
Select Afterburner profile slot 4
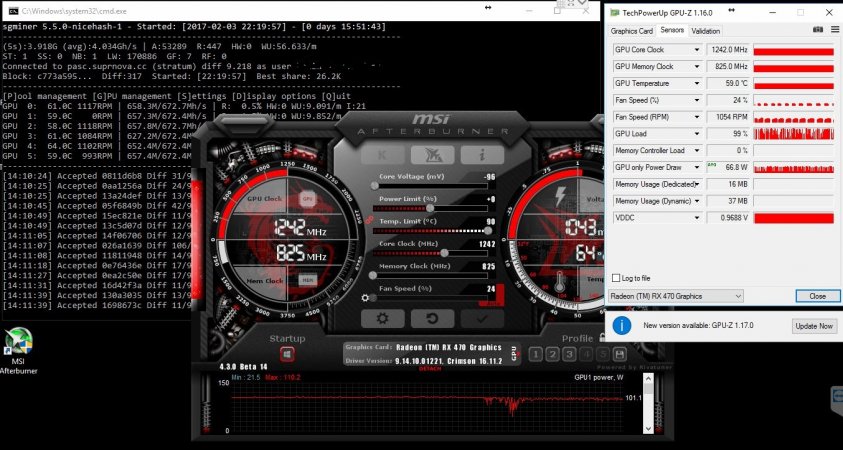point(587,354)
